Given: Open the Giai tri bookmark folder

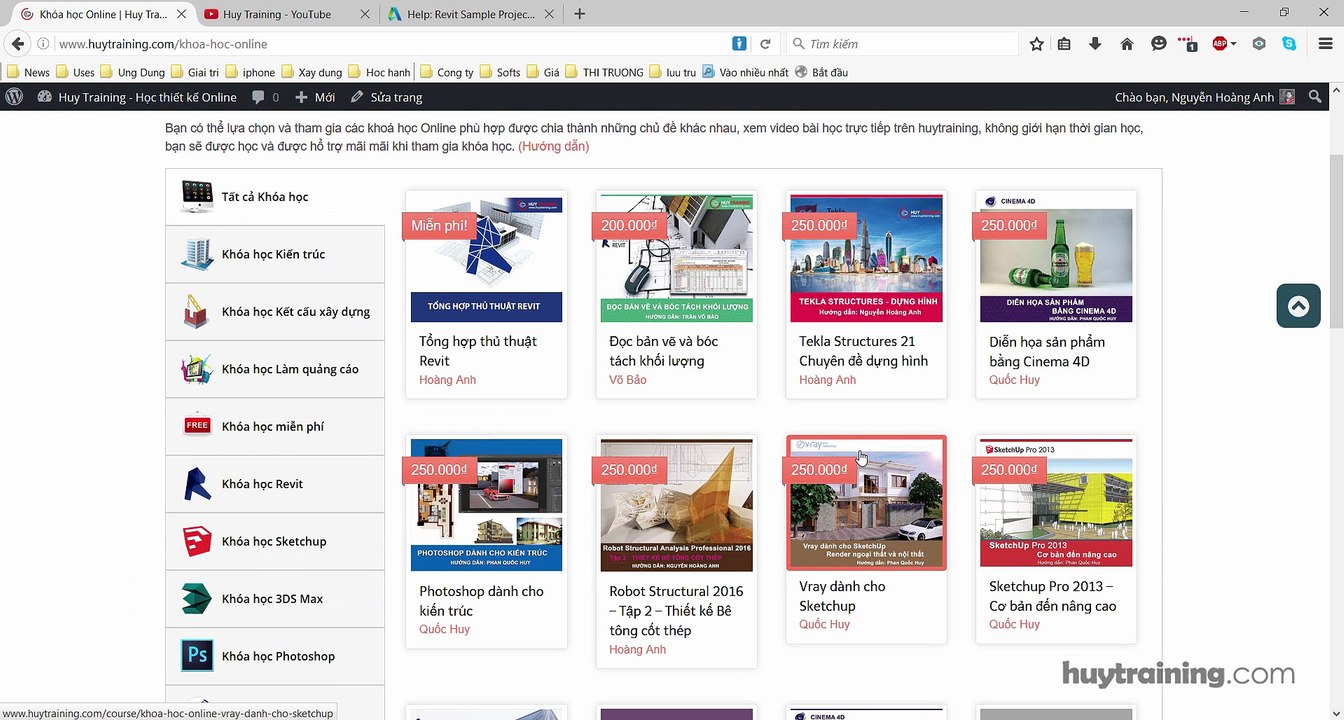Looking at the screenshot, I should (x=195, y=72).
